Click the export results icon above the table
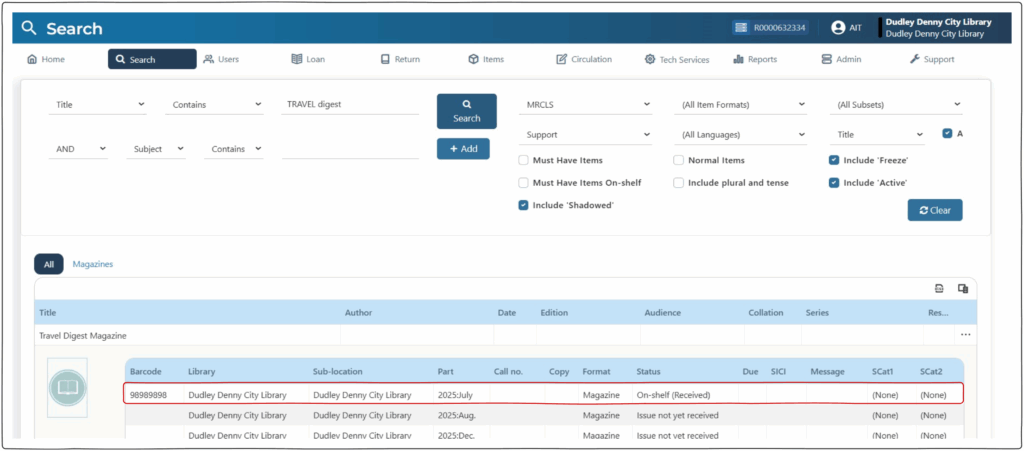Viewport: 1024px width, 451px height. pos(939,288)
